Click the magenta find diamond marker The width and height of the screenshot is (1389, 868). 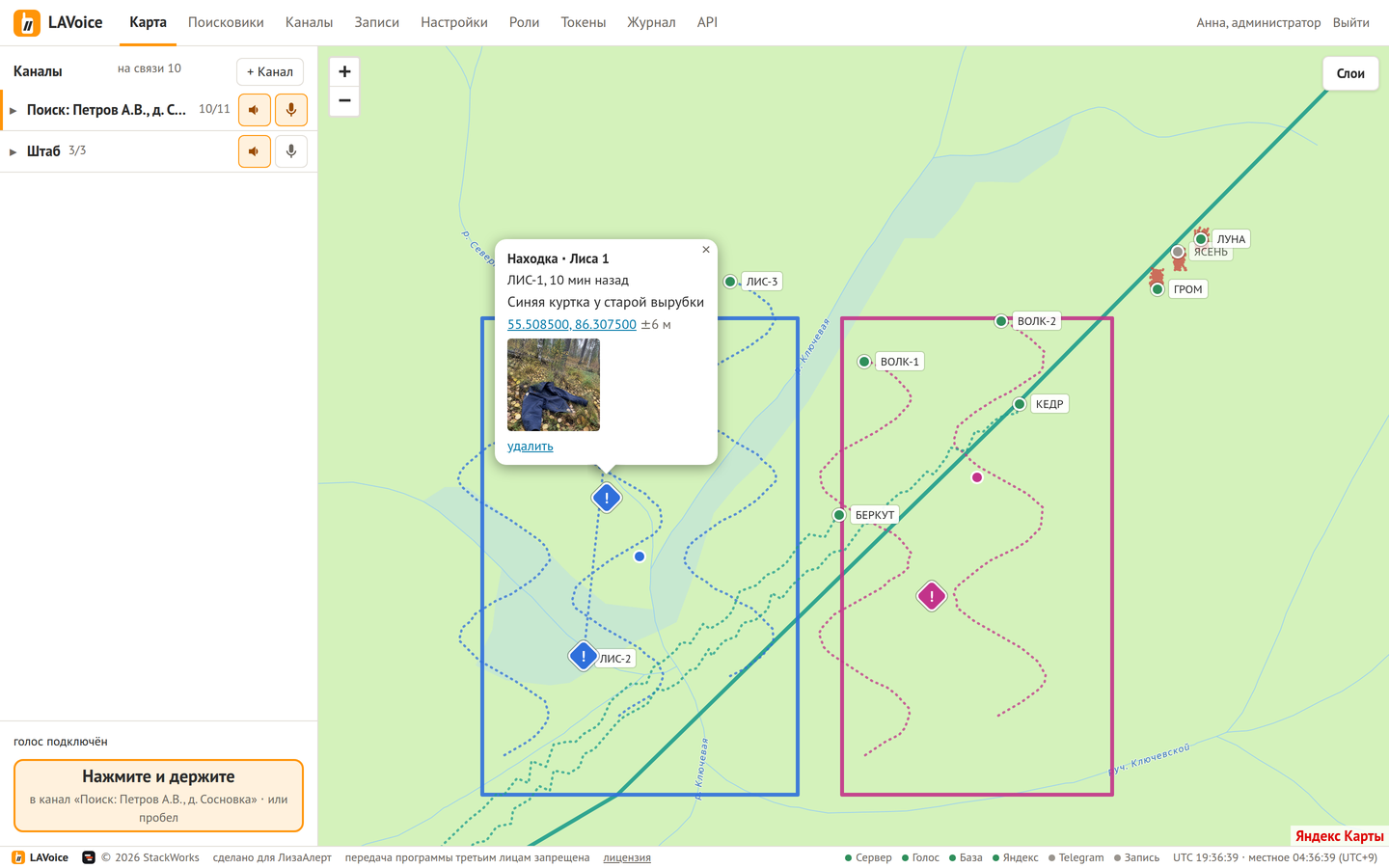click(931, 596)
